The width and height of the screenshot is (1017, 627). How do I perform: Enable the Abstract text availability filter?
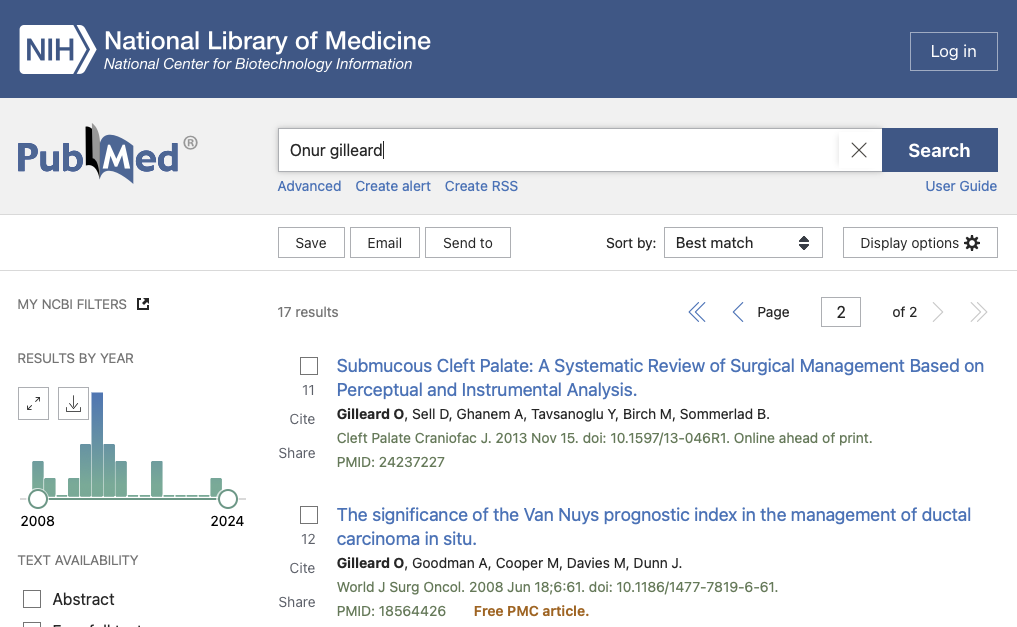pos(33,598)
